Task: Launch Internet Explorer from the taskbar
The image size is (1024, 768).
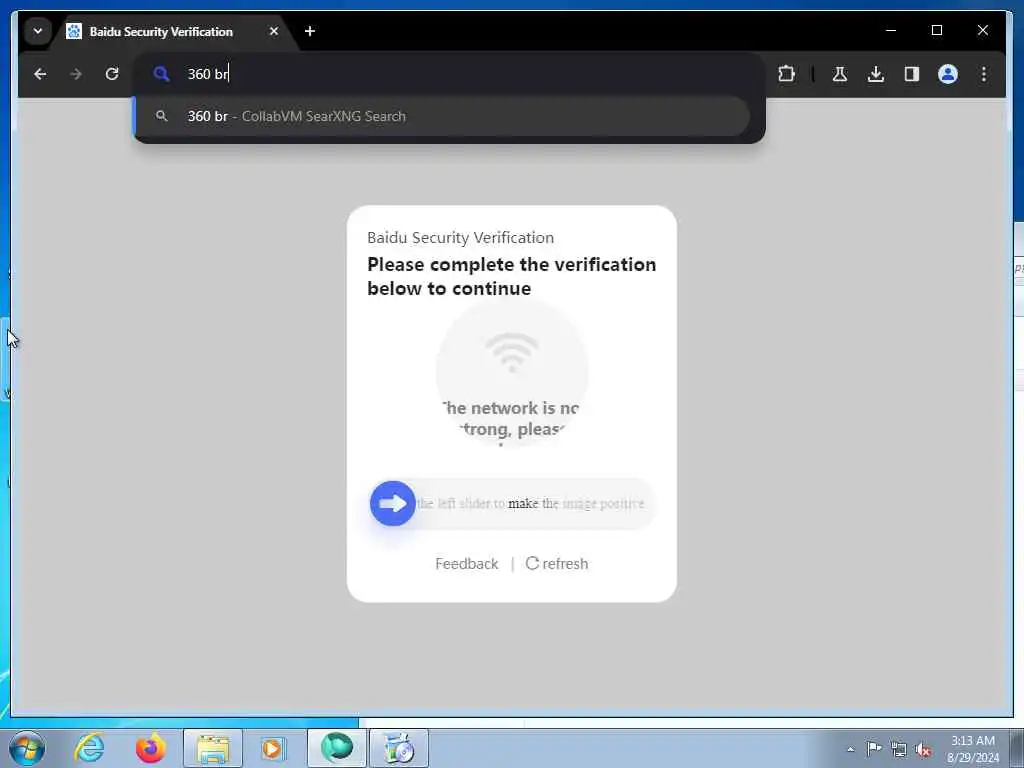Action: click(x=89, y=748)
